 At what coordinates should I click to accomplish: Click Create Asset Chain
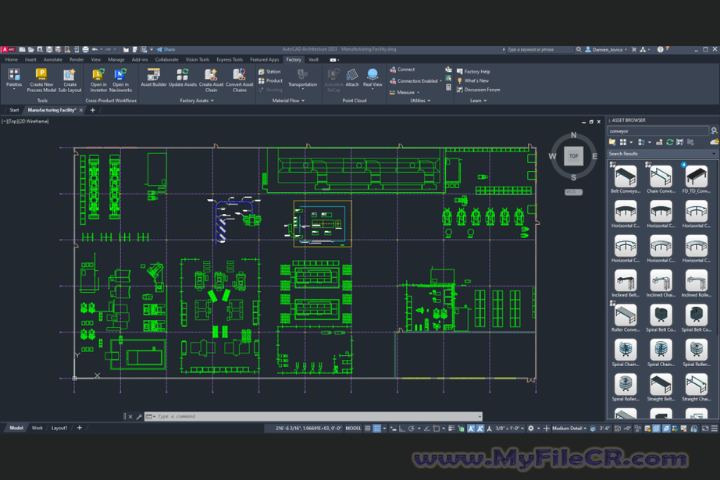(211, 80)
